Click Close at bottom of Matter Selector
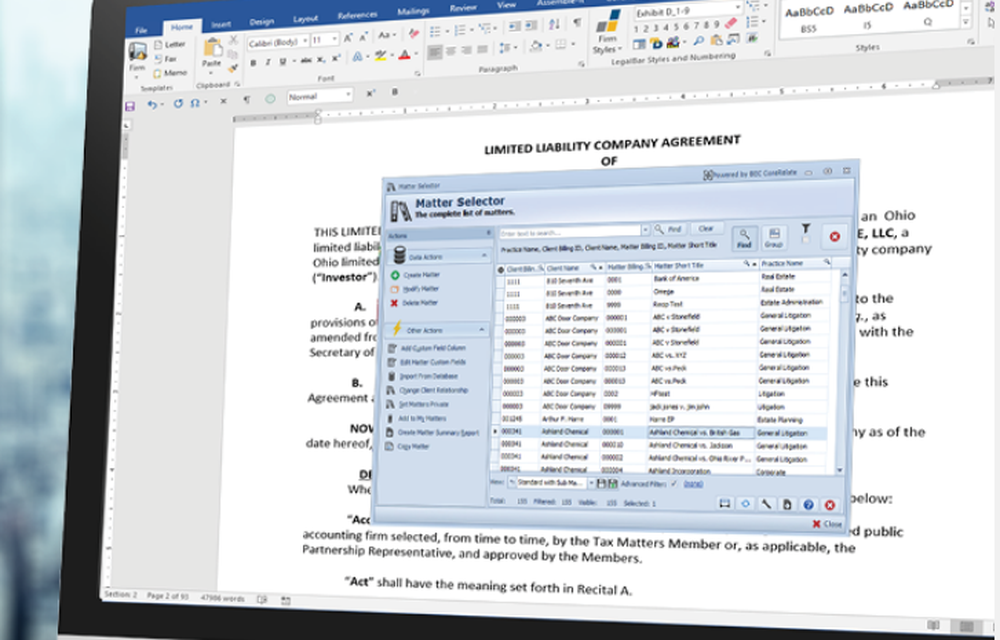The image size is (1000, 640). click(827, 523)
